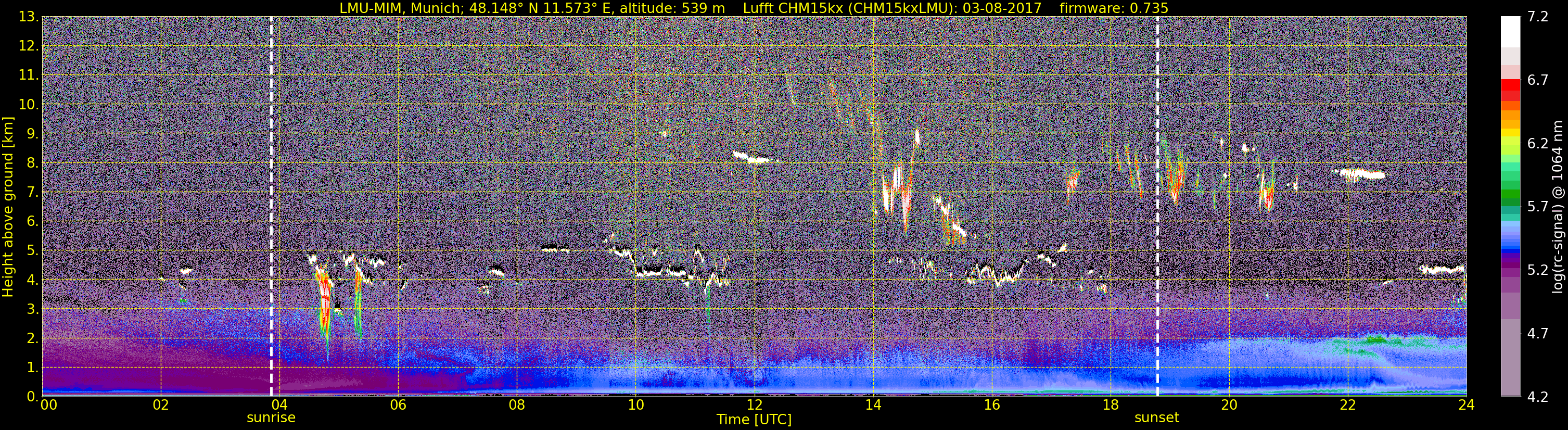Click the time axis tick label '10'
1568x430 pixels.
click(635, 405)
